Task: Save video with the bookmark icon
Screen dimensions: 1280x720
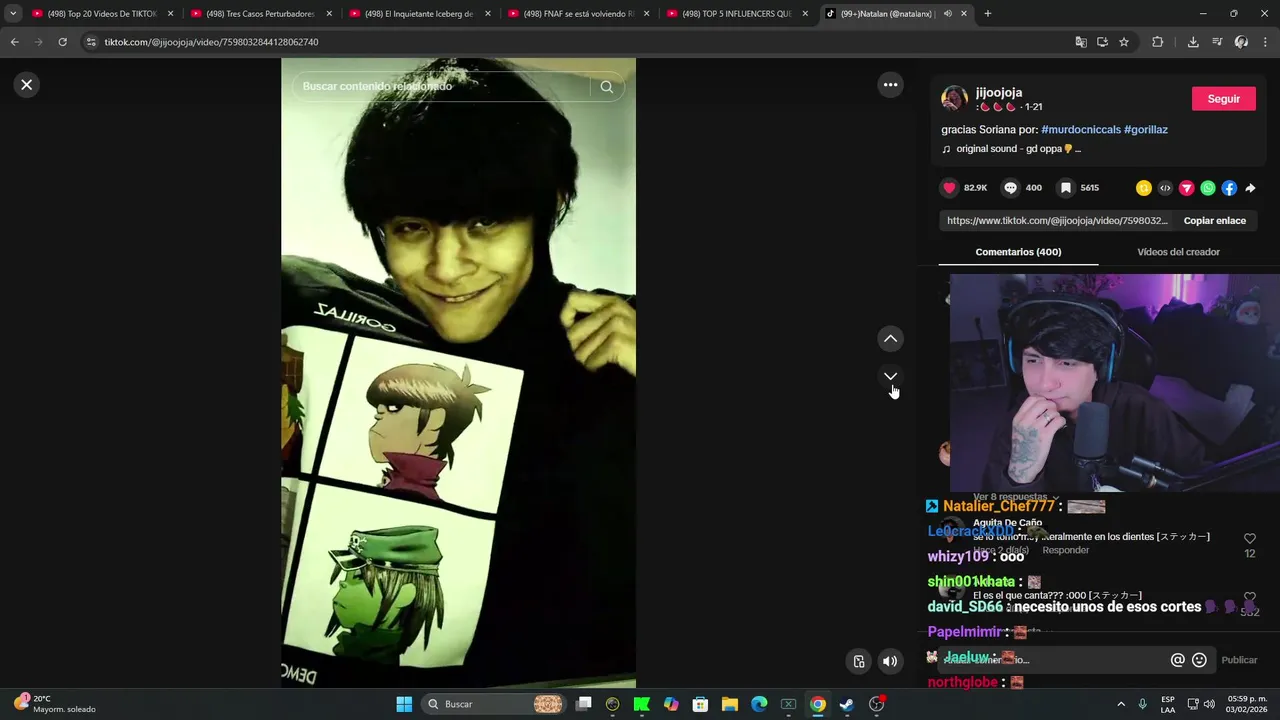Action: click(x=1066, y=188)
